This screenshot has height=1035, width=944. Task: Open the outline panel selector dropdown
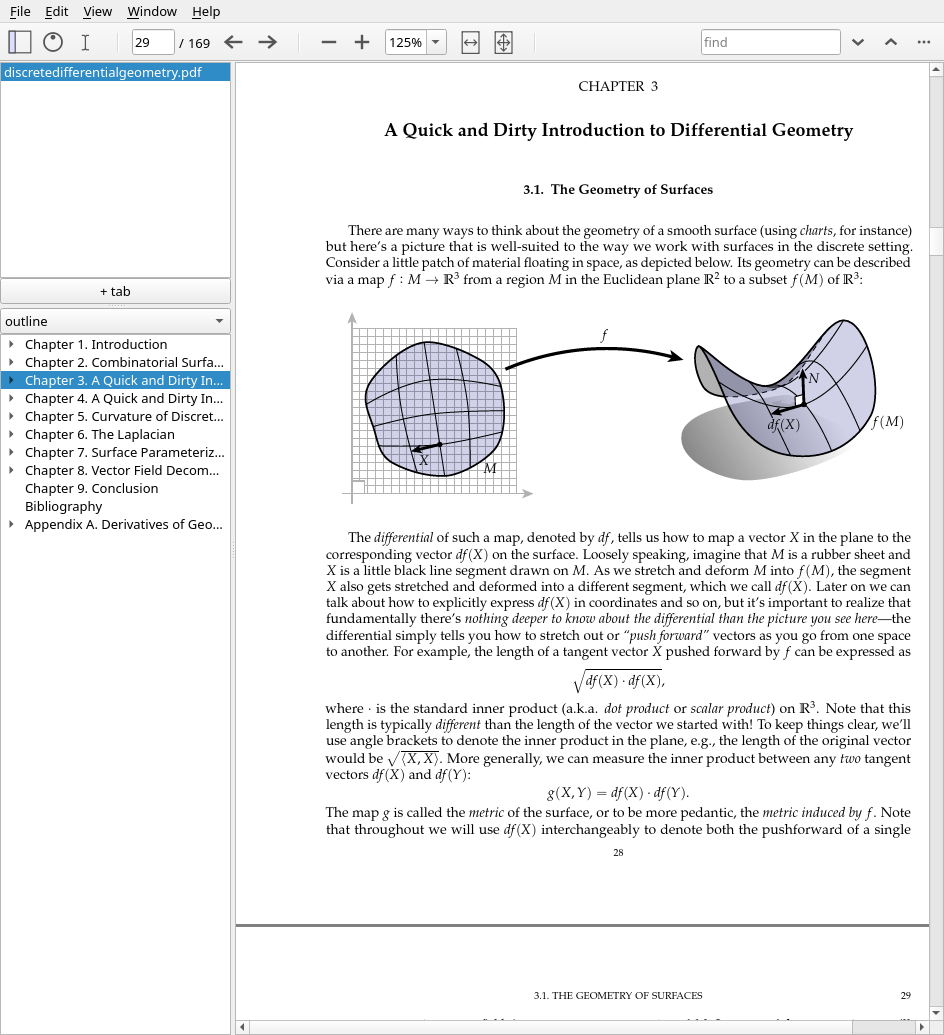[116, 321]
